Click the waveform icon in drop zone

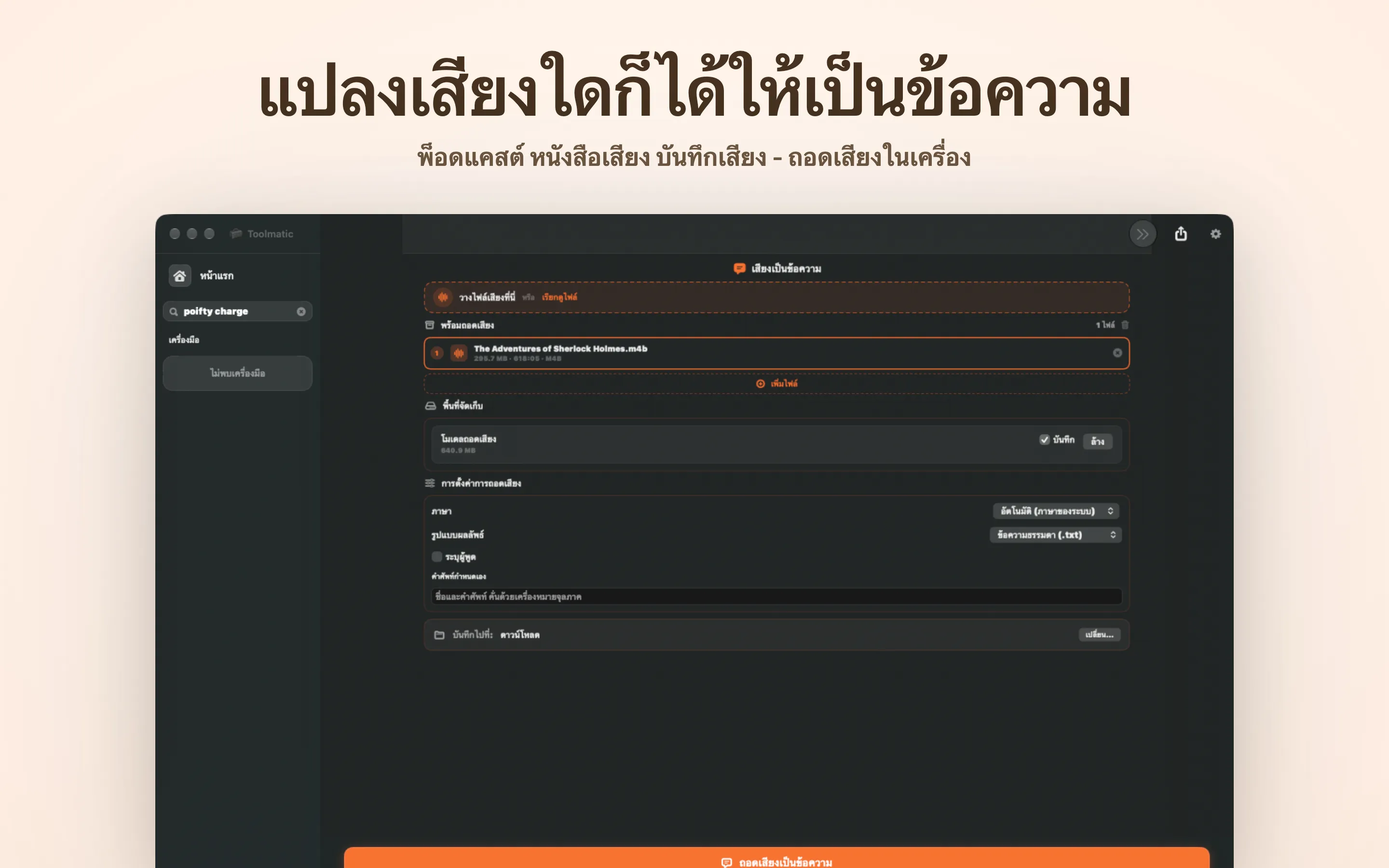(x=443, y=297)
